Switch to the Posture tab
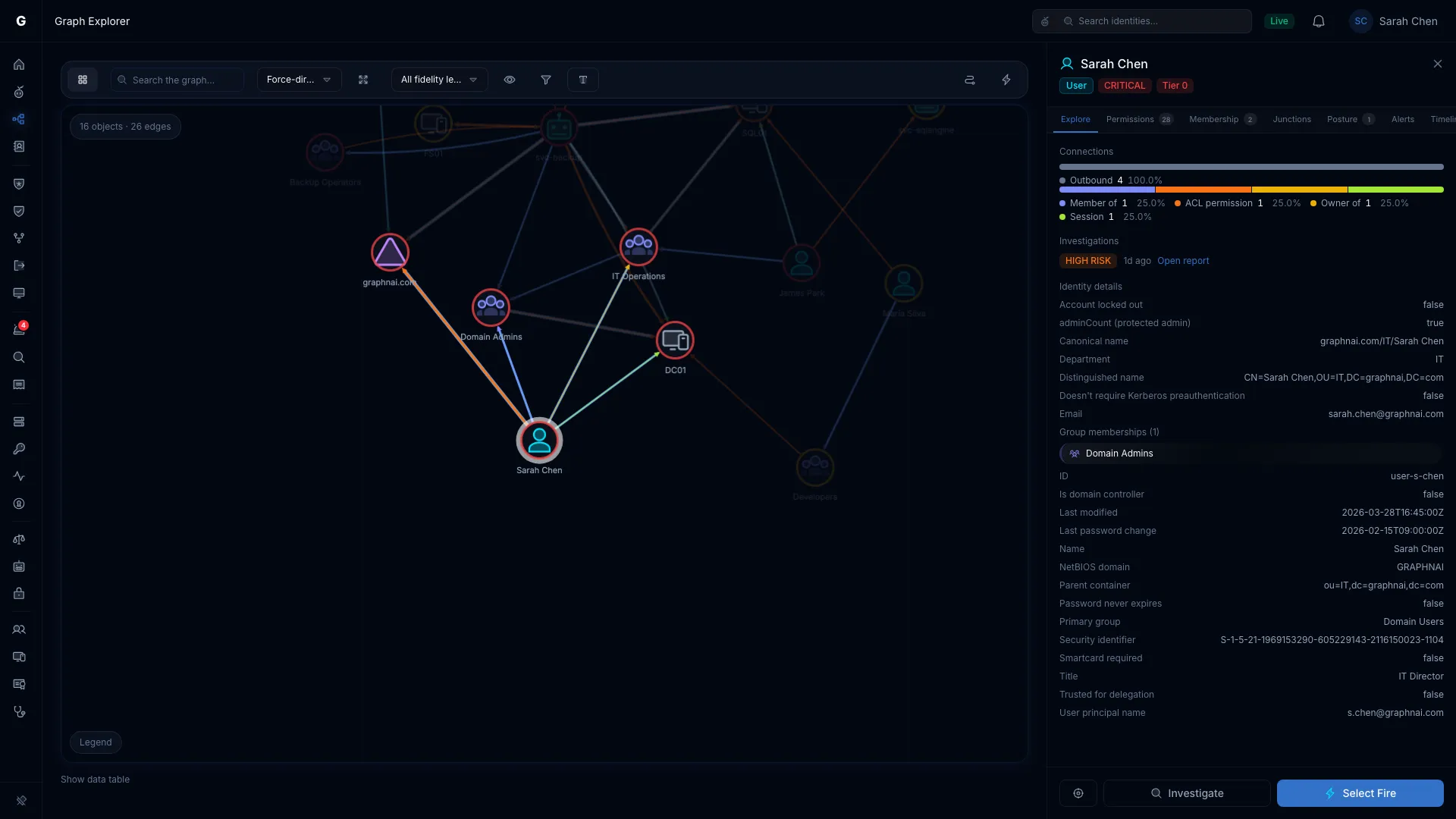Viewport: 1456px width, 819px height. click(1351, 119)
